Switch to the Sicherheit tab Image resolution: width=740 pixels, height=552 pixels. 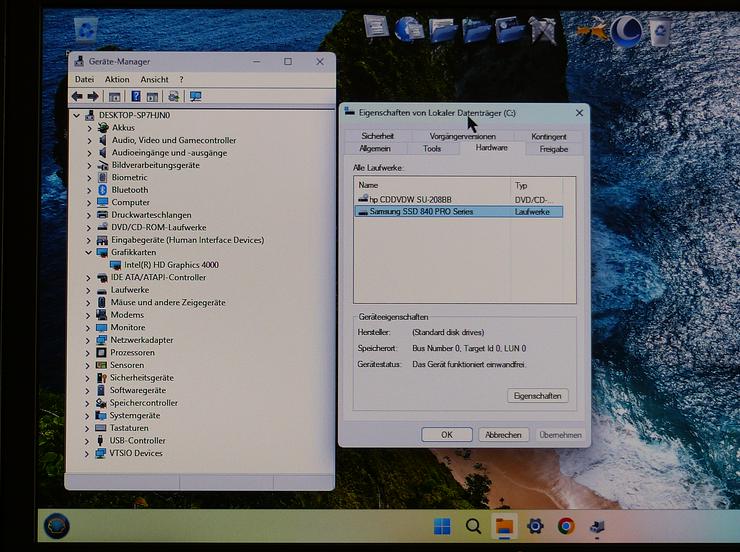coord(378,136)
